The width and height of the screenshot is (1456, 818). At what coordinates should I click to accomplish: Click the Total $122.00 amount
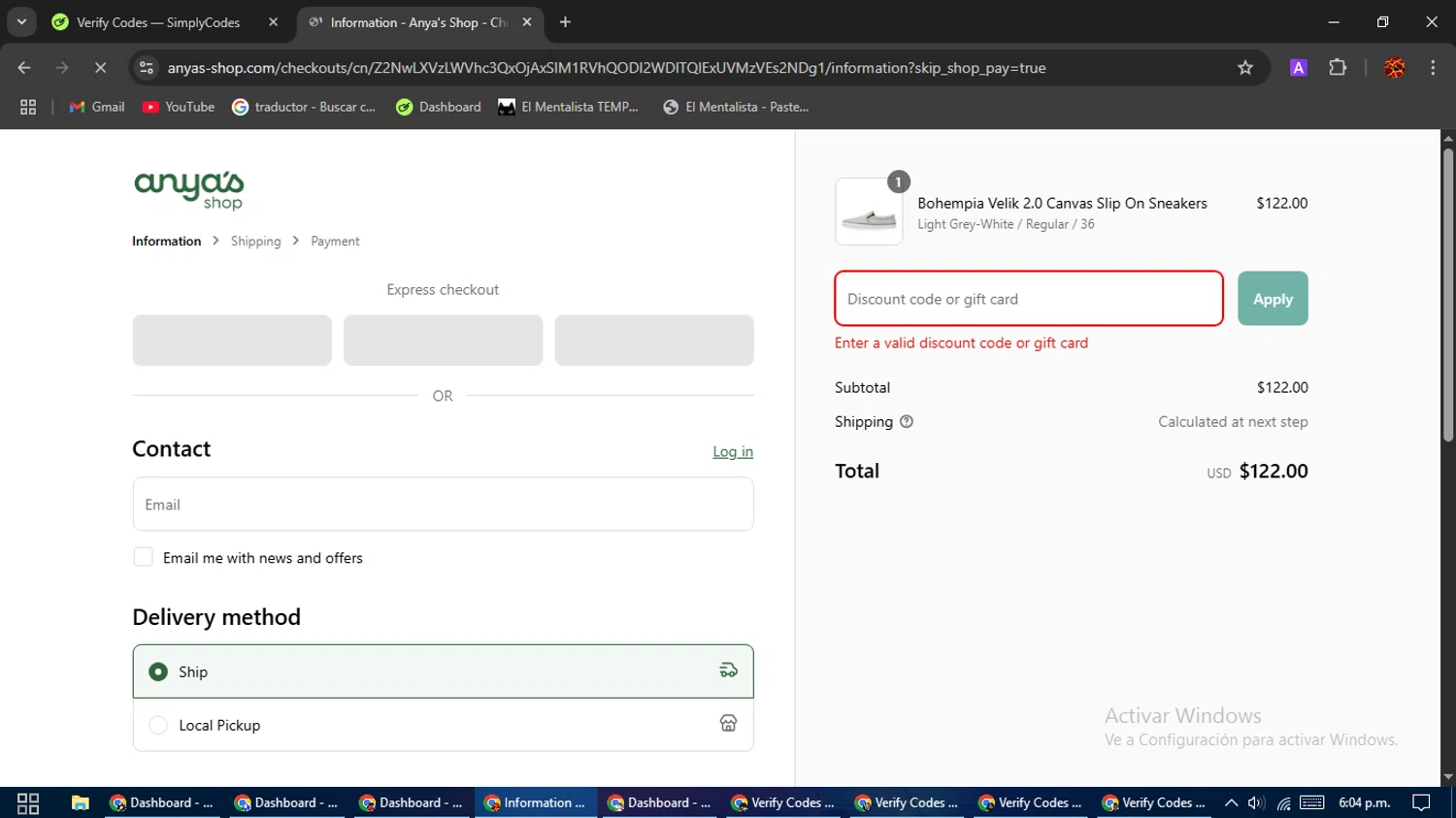pos(1274,472)
